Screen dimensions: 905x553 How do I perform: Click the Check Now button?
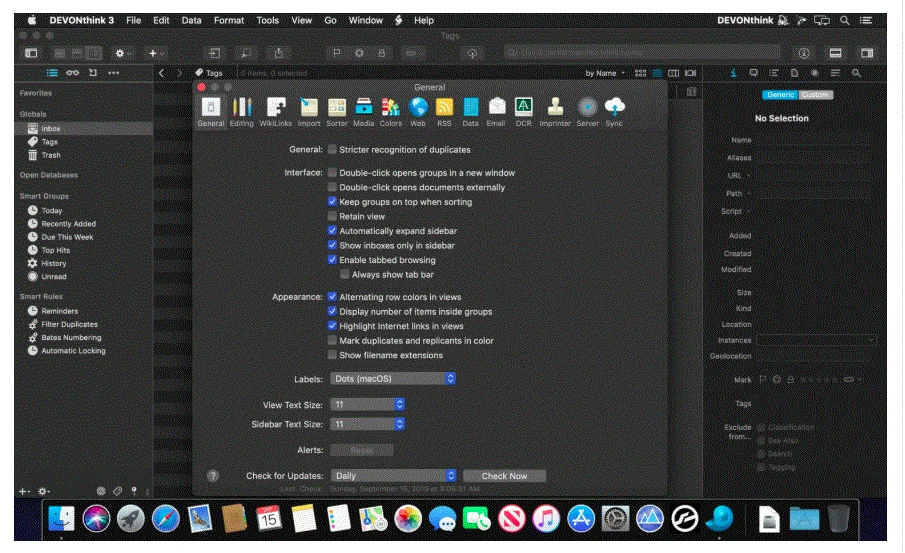point(504,476)
